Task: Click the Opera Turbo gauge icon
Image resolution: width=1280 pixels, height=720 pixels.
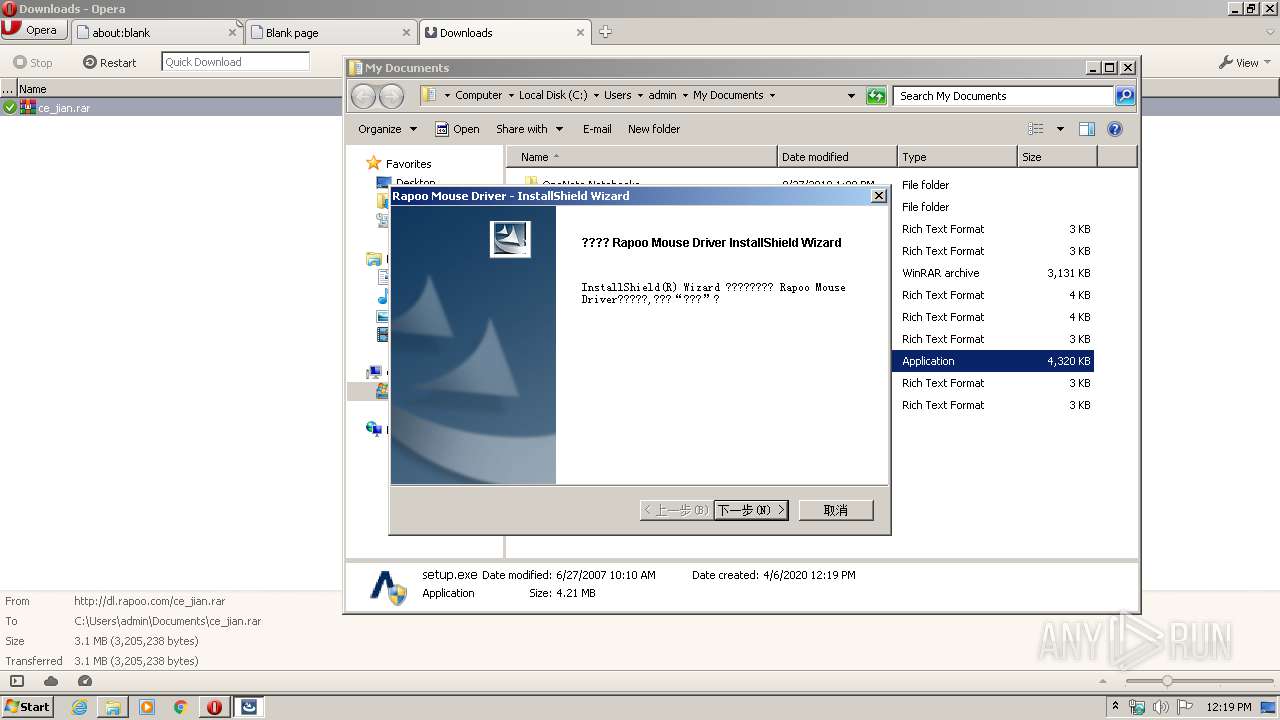Action: (x=85, y=681)
